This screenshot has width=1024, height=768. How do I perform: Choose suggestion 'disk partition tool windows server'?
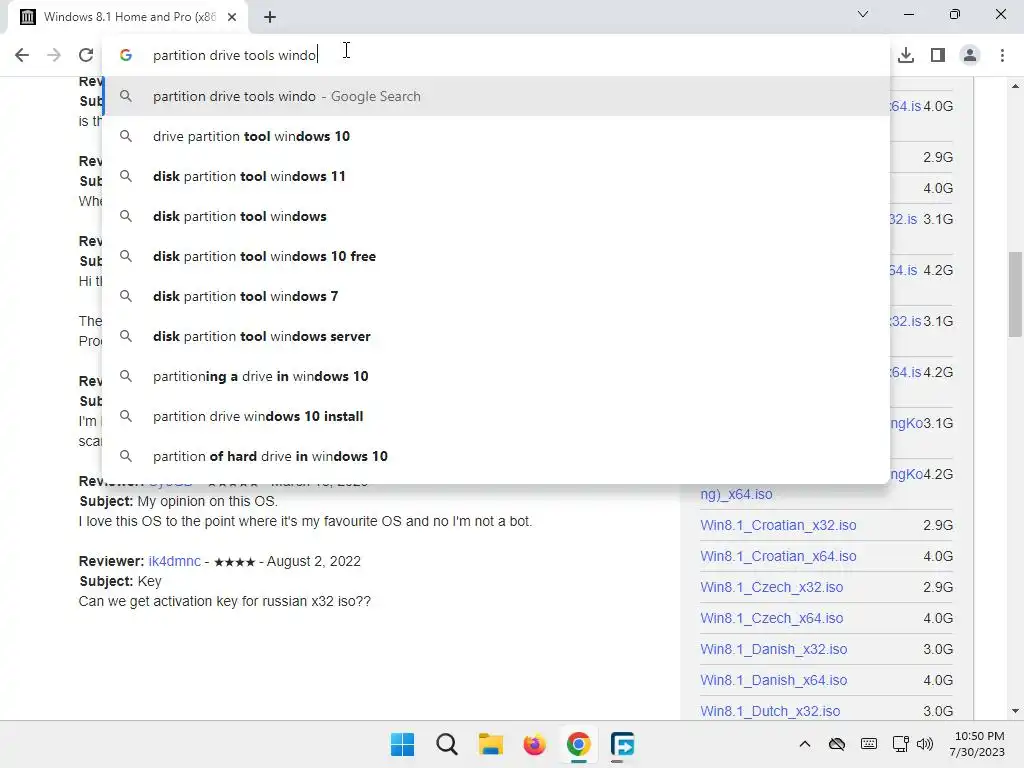(496, 336)
